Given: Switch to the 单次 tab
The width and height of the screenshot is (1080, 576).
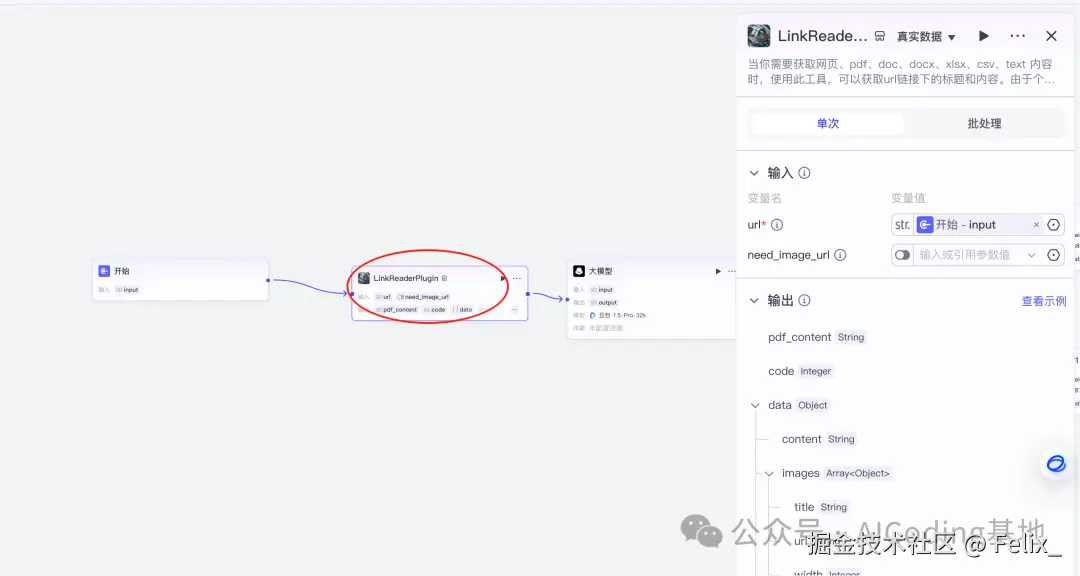Looking at the screenshot, I should (x=828, y=123).
